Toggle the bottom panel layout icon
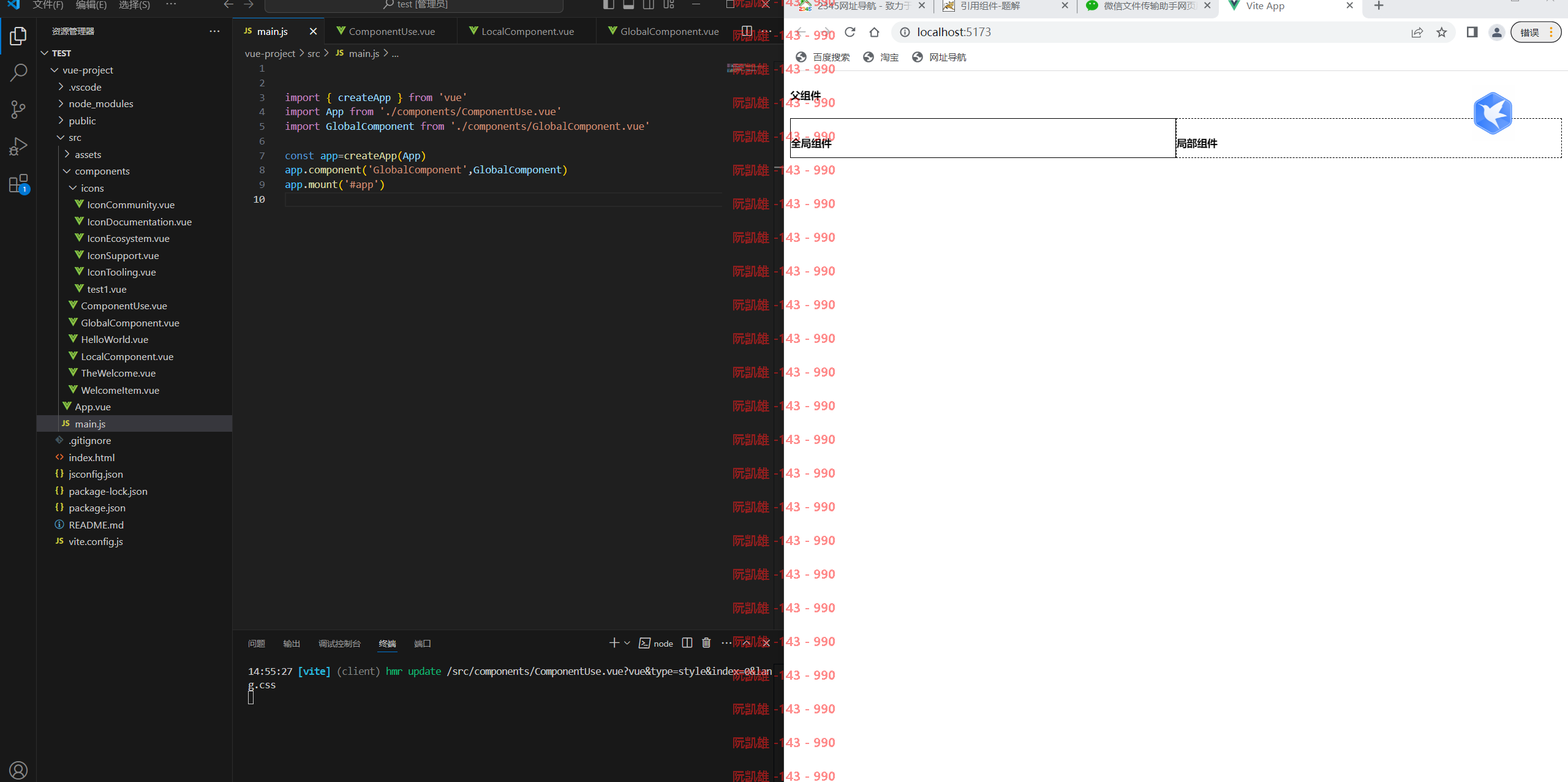The image size is (1568, 782). (x=628, y=5)
